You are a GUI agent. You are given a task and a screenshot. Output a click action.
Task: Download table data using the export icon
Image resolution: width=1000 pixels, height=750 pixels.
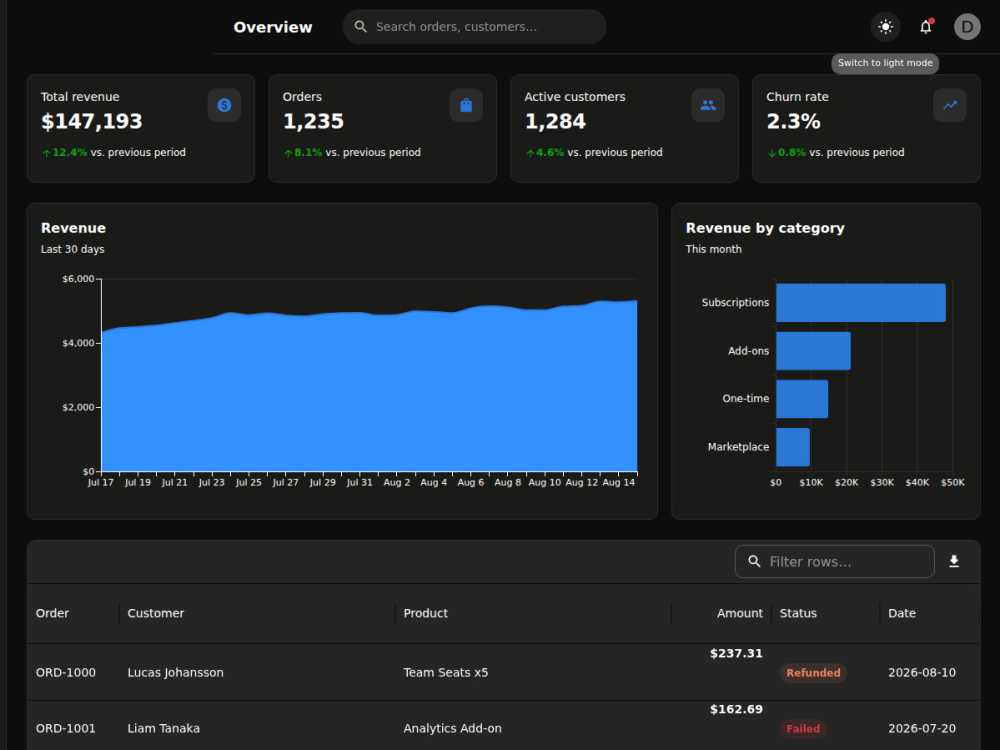[954, 561]
